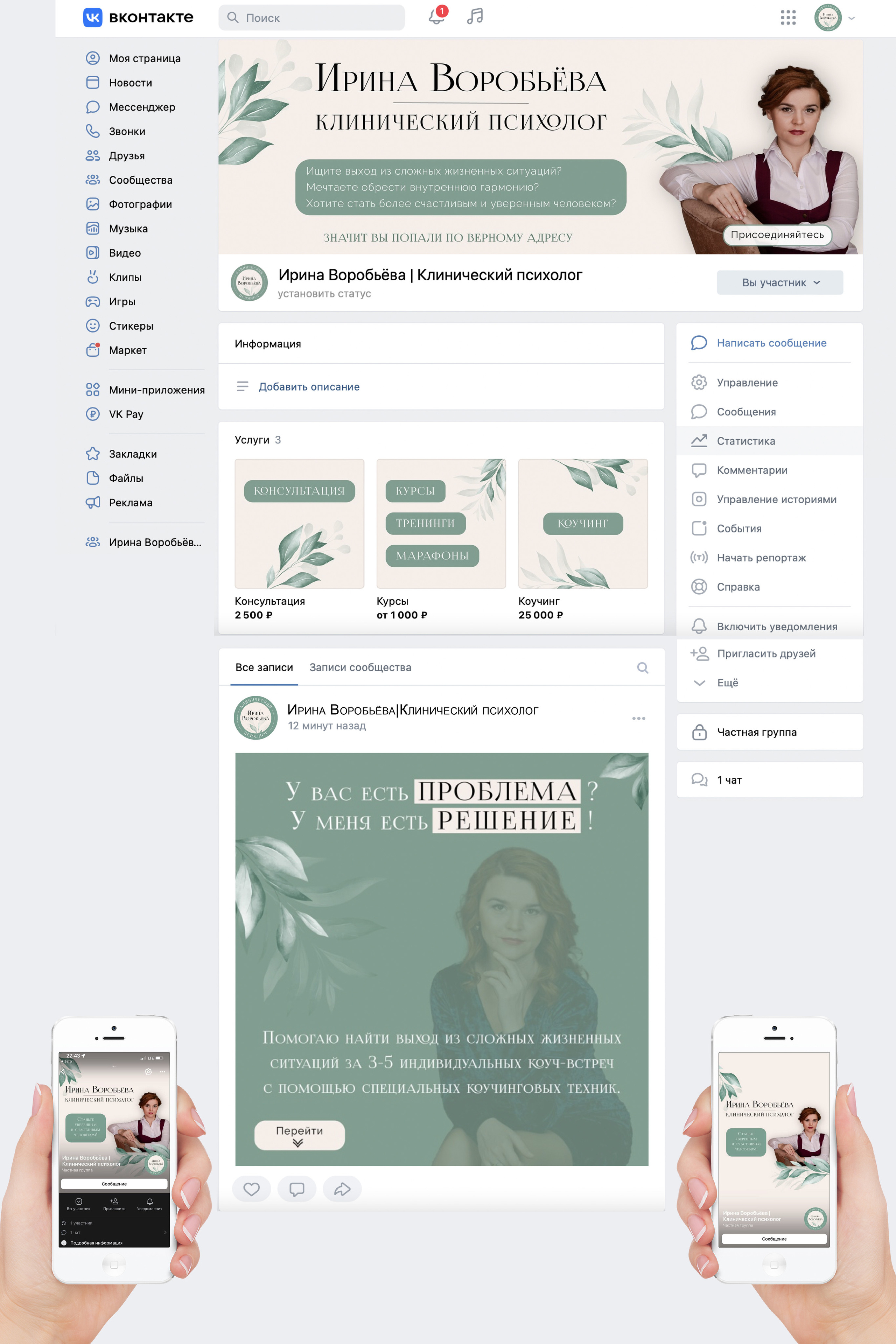This screenshot has width=896, height=1344.
Task: Share the post with the arrow icon
Action: point(342,1189)
